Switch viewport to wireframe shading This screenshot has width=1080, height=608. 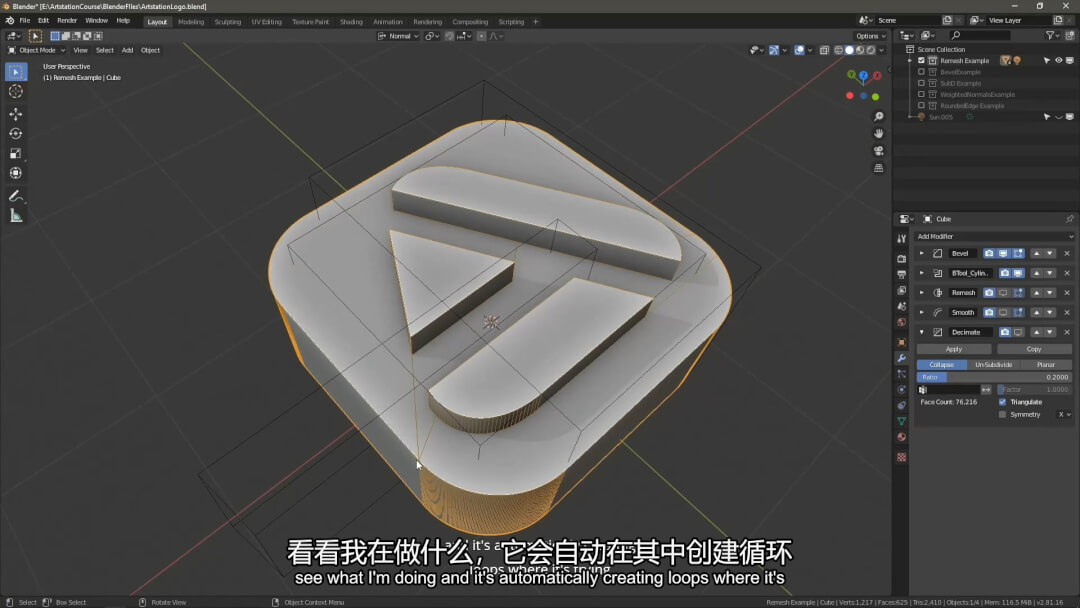[x=838, y=50]
